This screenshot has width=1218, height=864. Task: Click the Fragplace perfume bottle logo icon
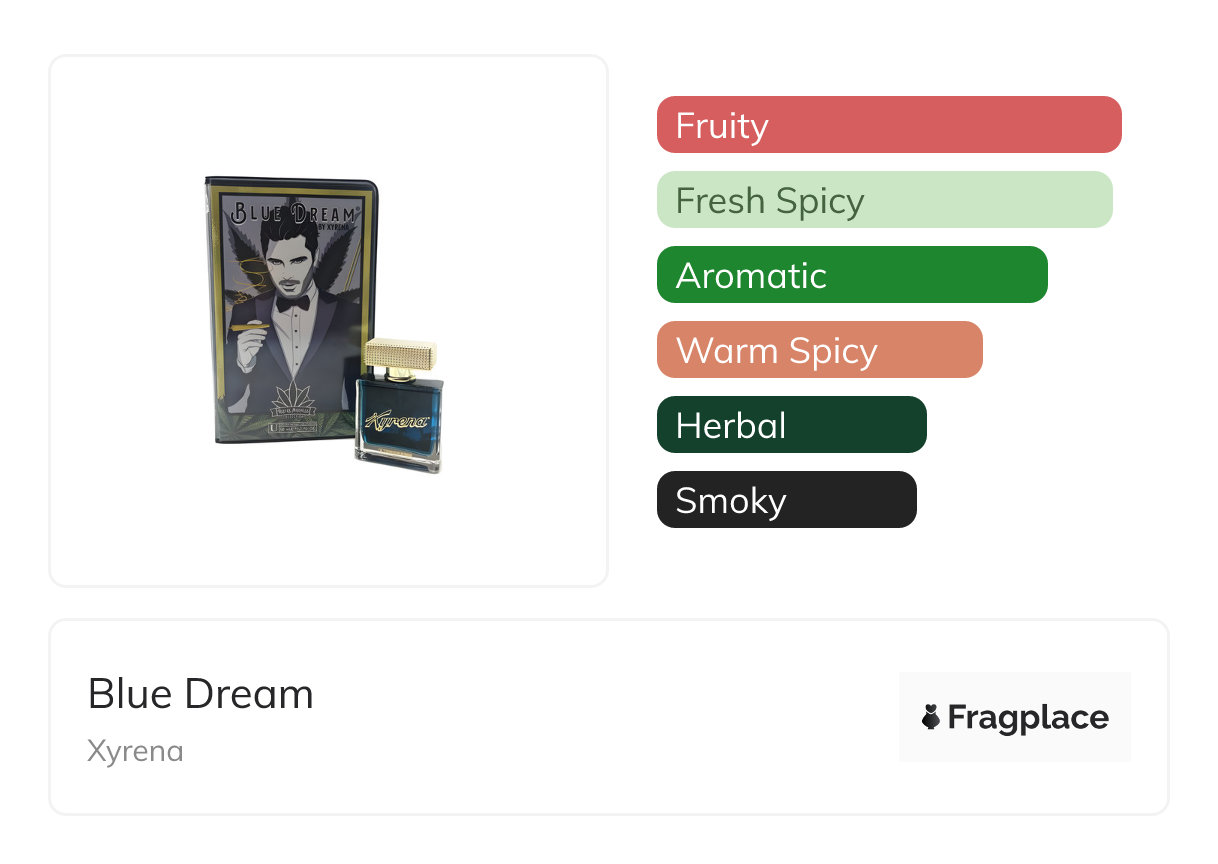pyautogui.click(x=931, y=717)
